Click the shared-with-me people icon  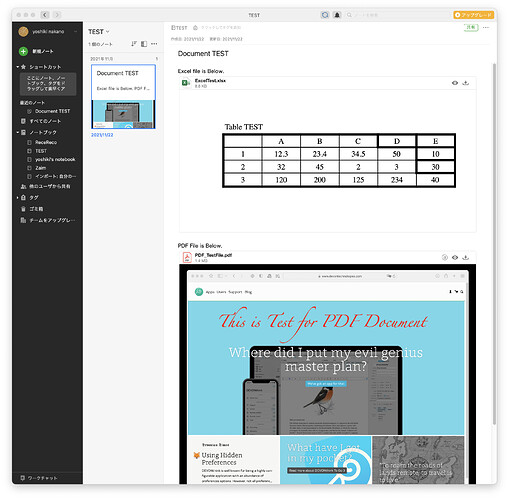[x=23, y=186]
